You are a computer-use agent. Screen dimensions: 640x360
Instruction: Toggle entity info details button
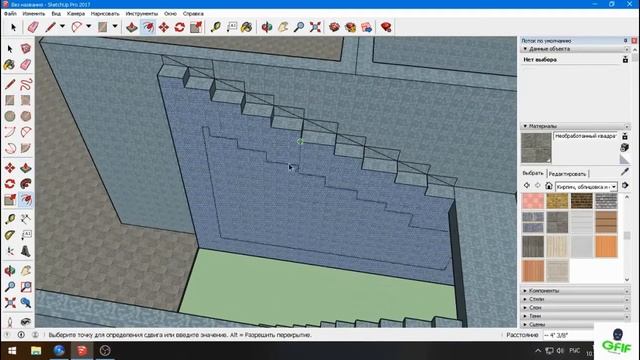pos(625,60)
